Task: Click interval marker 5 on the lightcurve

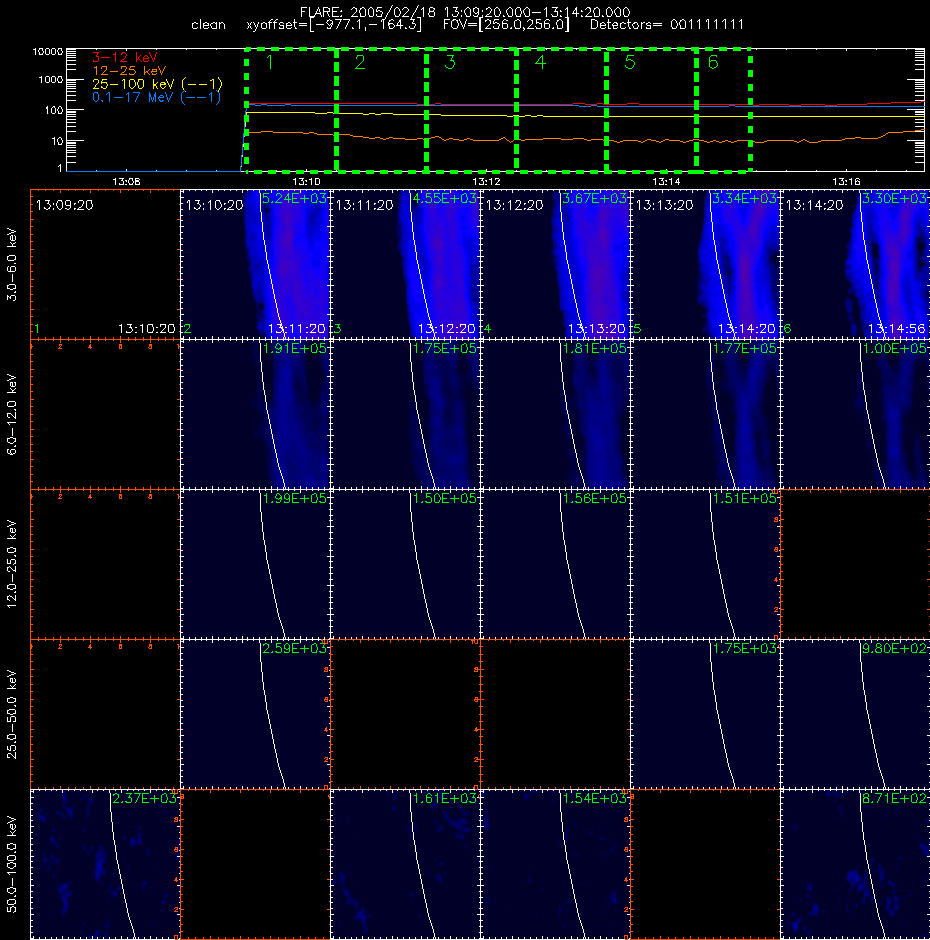Action: coord(630,62)
